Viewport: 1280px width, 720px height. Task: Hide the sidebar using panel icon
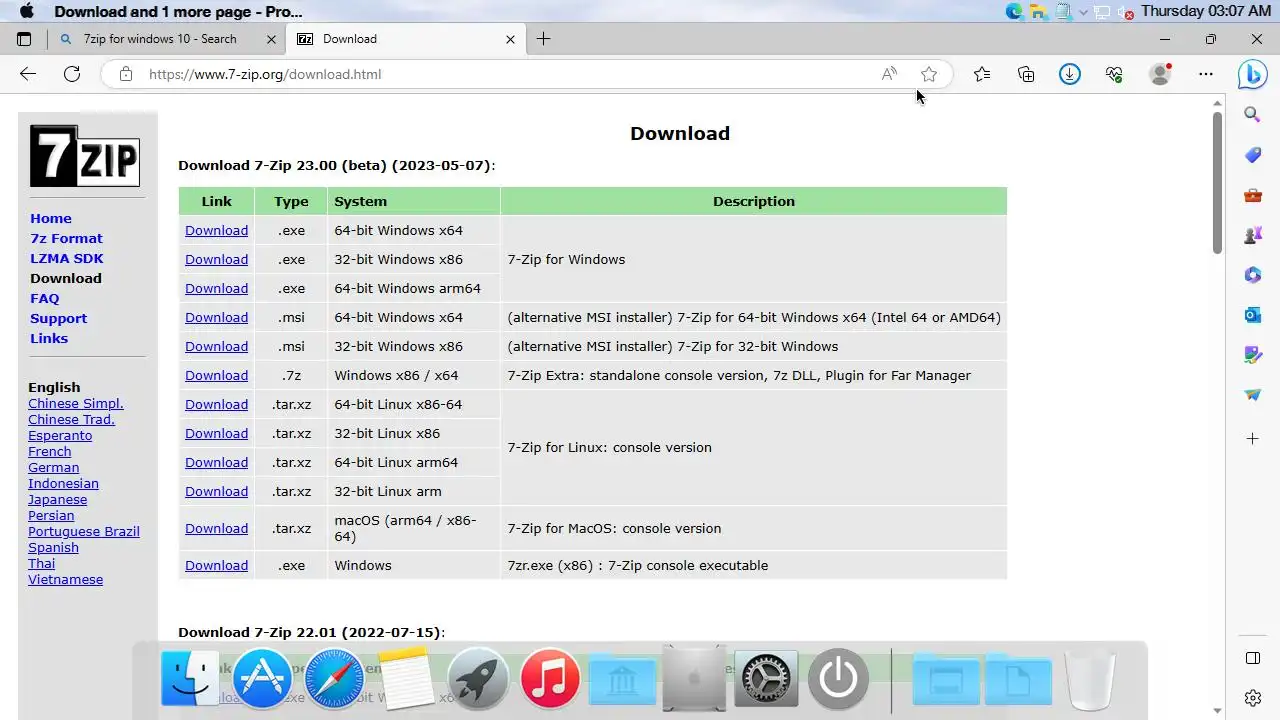[1252, 658]
